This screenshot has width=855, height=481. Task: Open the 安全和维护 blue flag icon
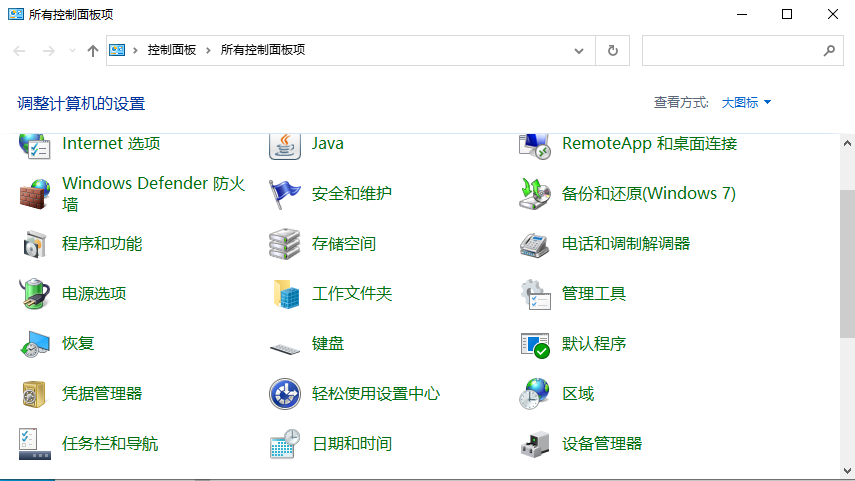pos(285,194)
